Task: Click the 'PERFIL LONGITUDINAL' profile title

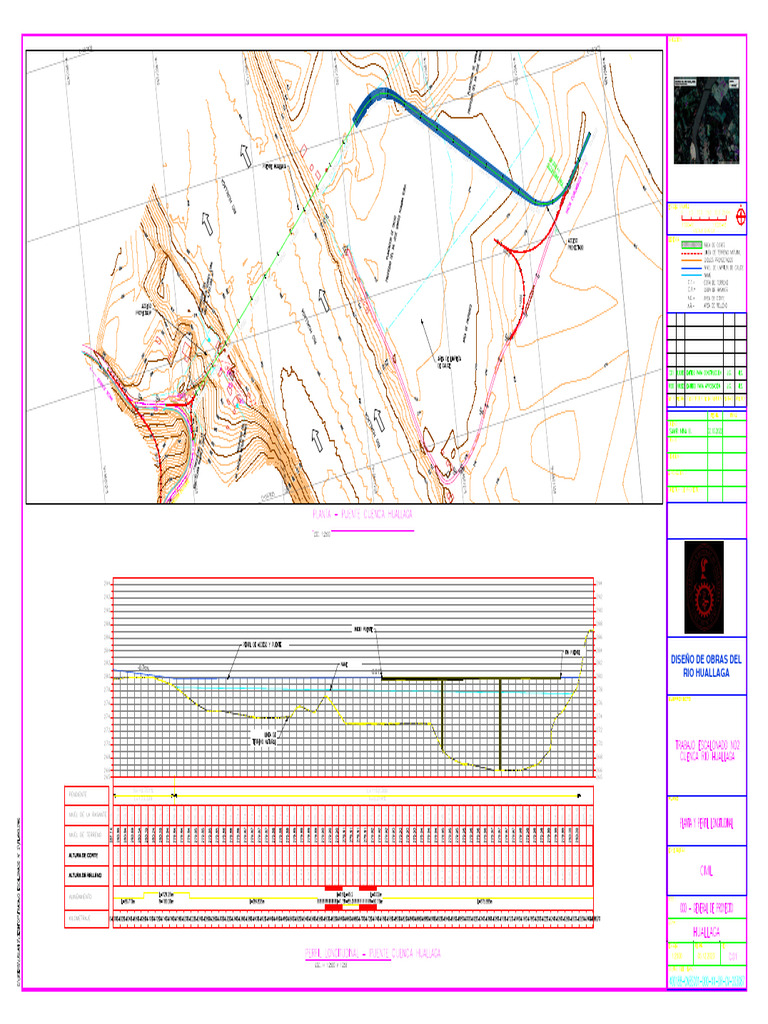Action: [x=370, y=953]
